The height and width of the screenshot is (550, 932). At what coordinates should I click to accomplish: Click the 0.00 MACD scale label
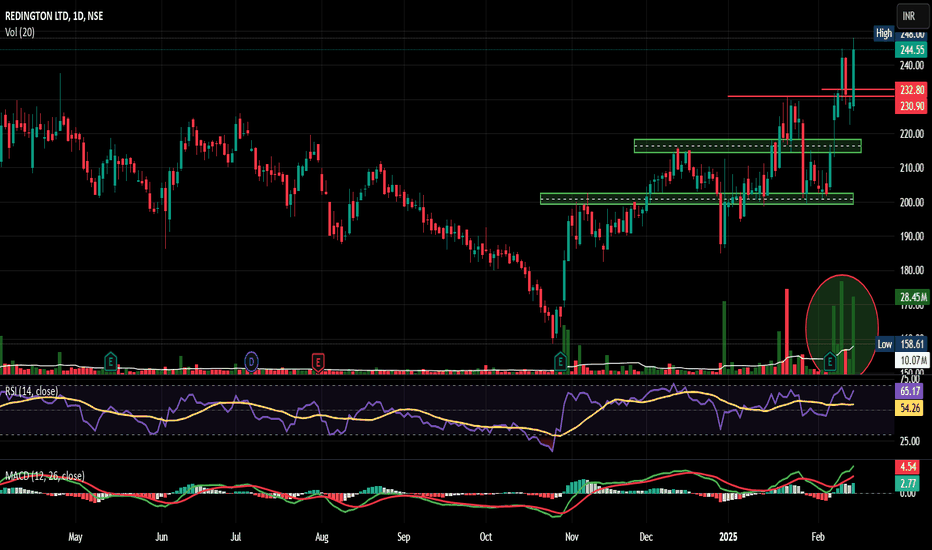pos(908,494)
